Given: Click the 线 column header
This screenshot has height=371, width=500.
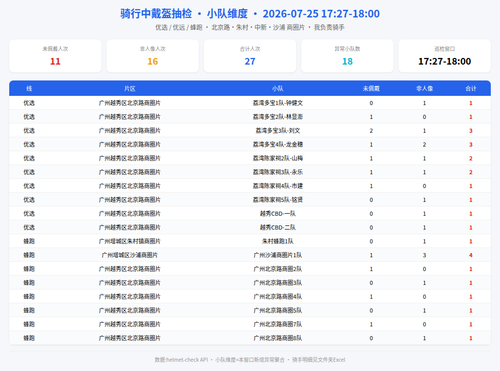Looking at the screenshot, I should 29,89.
